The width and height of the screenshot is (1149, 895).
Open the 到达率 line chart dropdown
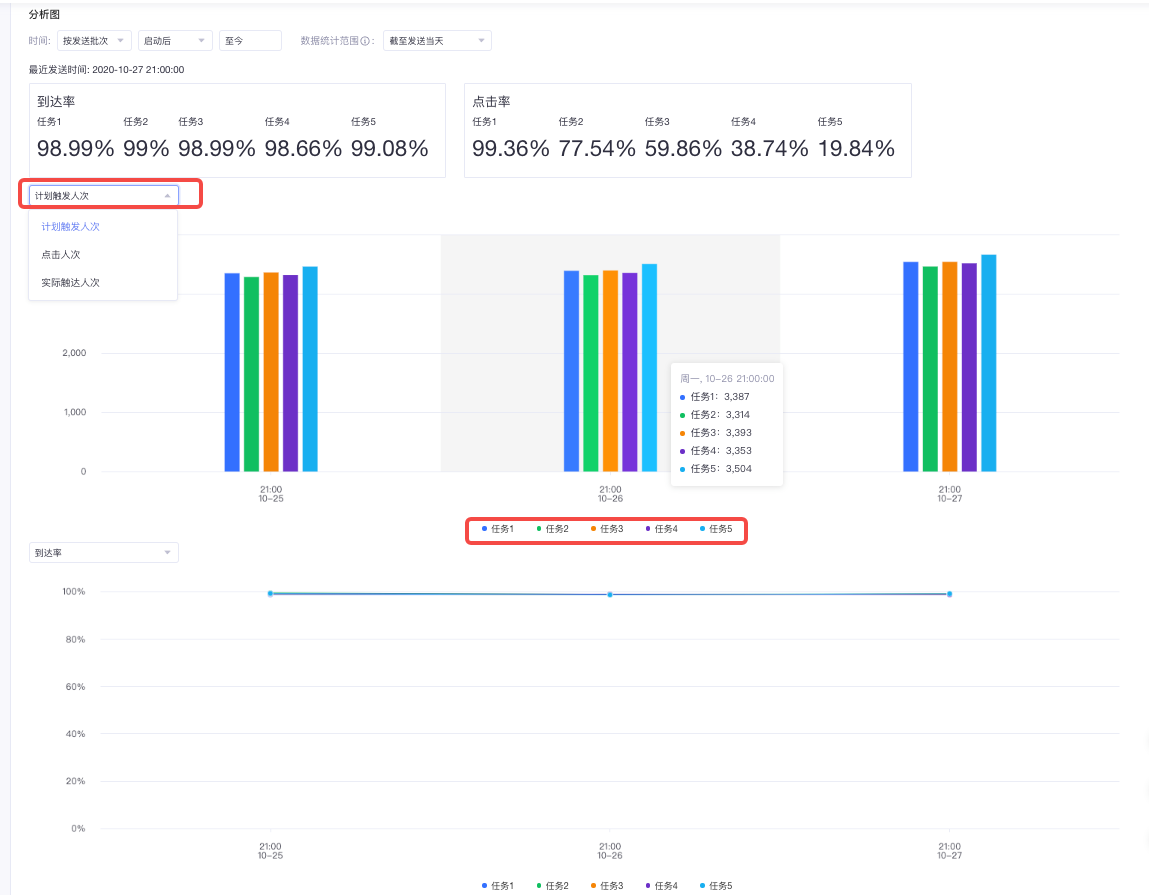click(103, 553)
